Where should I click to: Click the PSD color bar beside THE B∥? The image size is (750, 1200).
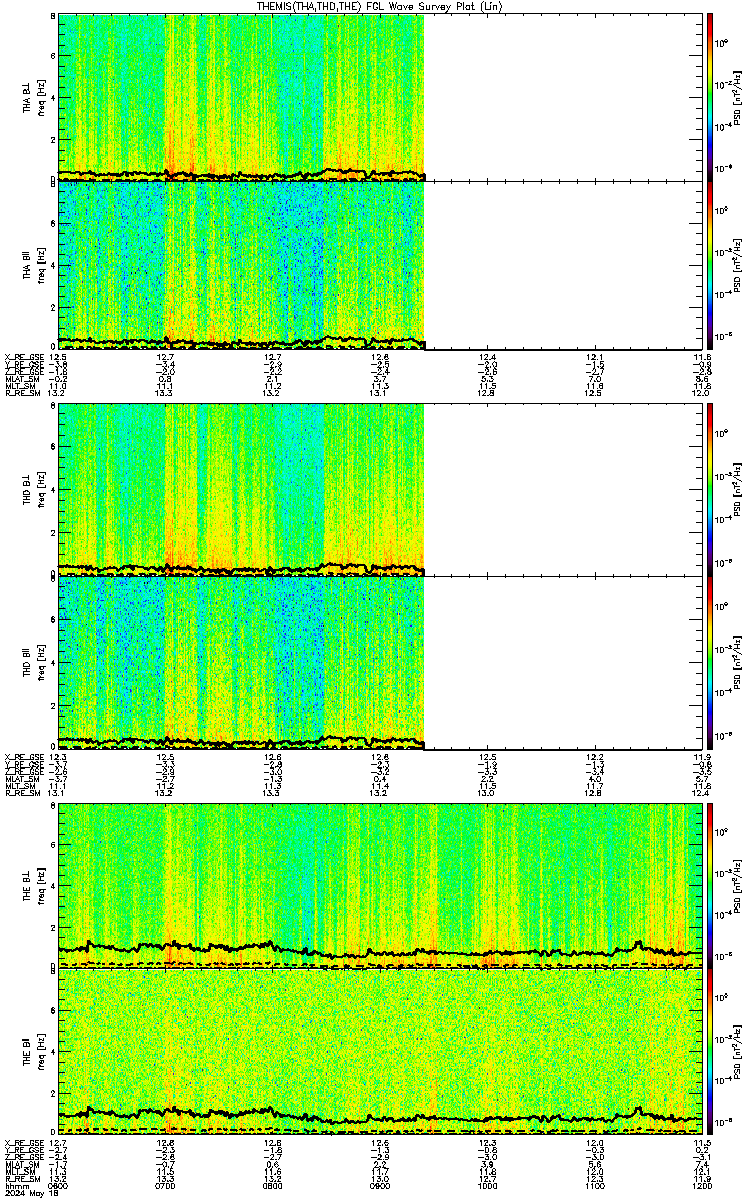[709, 1051]
